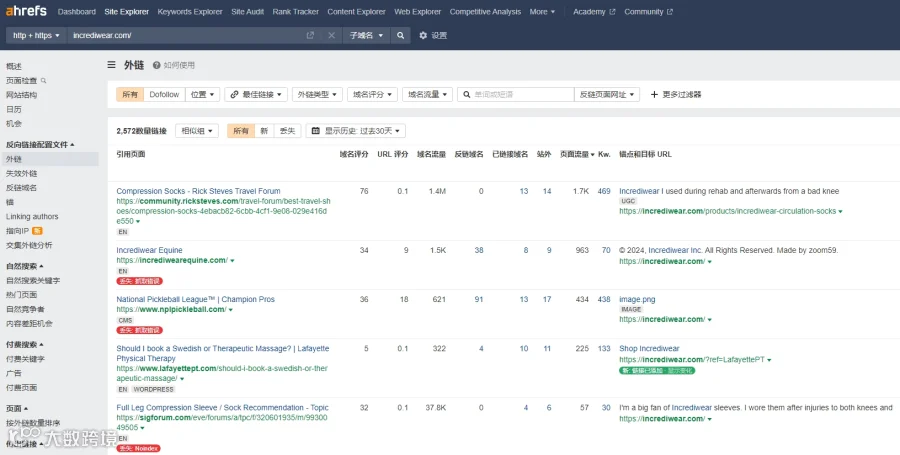Open the http + https protocol dropdown
The height and width of the screenshot is (455, 900).
(36, 36)
